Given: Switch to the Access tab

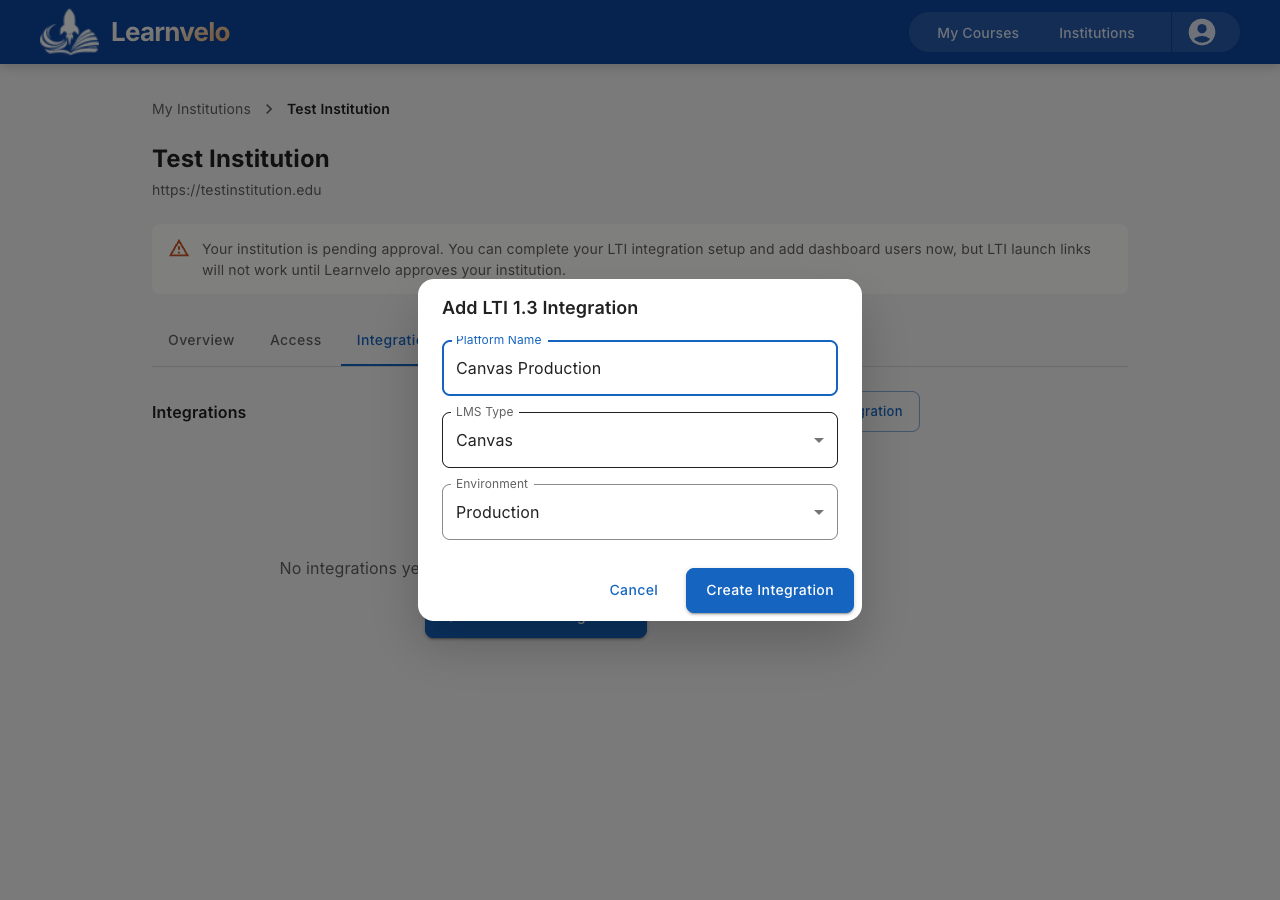Looking at the screenshot, I should pos(295,340).
